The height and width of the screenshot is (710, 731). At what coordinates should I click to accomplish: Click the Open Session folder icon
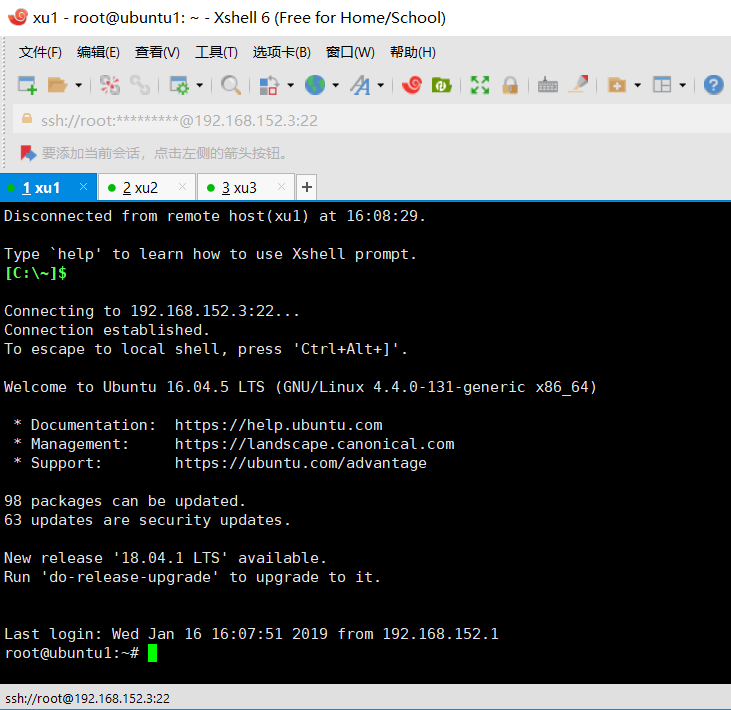(57, 85)
